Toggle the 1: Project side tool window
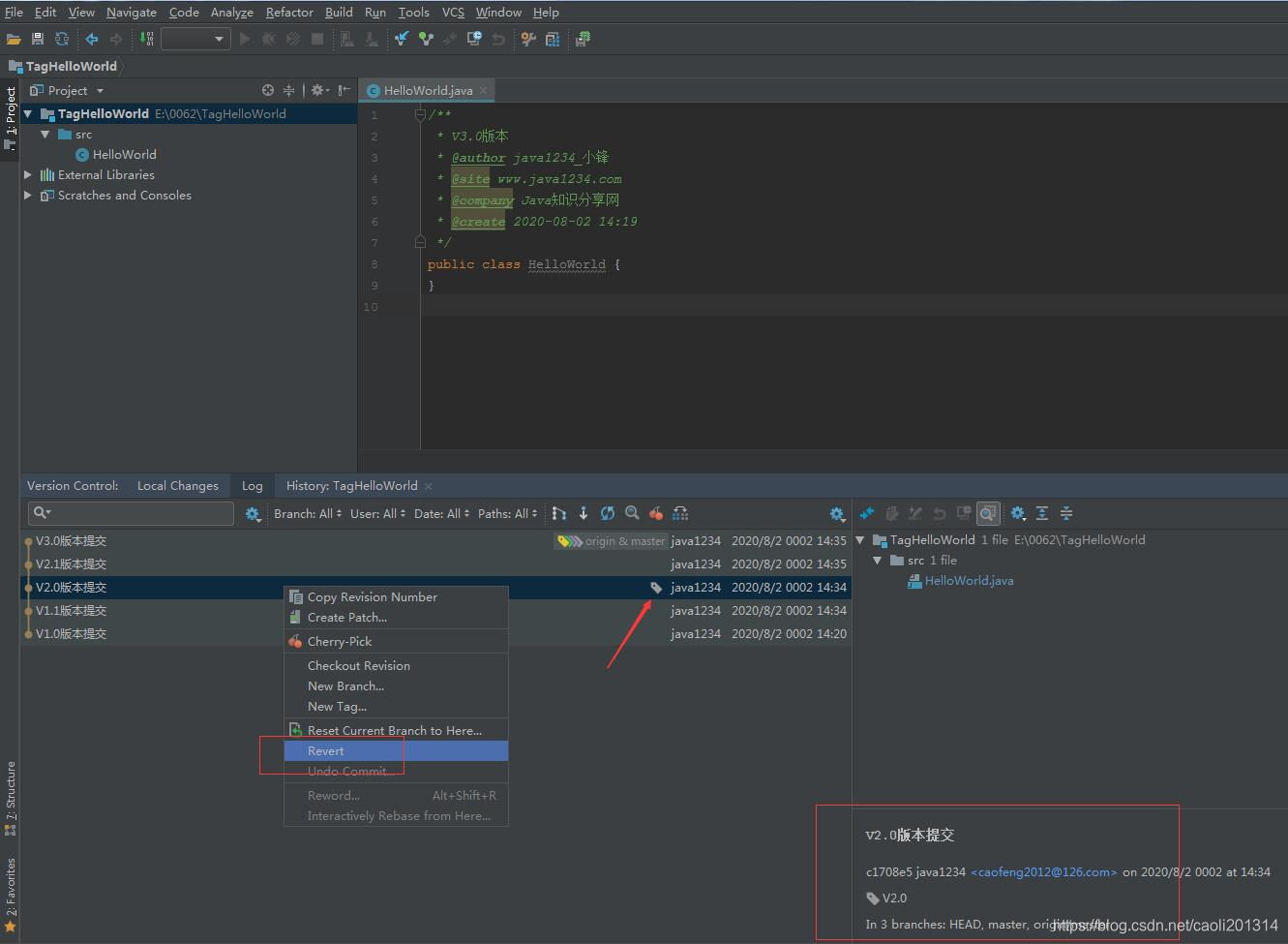1288x944 pixels. point(11,119)
